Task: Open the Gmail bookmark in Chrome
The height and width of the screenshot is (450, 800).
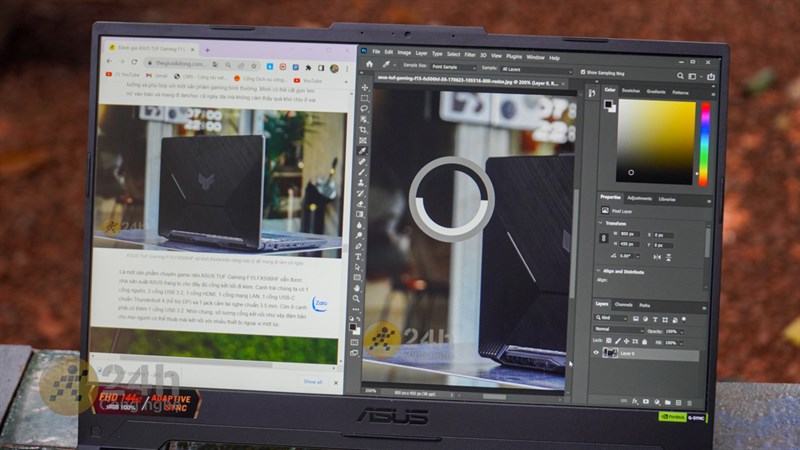Action: (157, 76)
